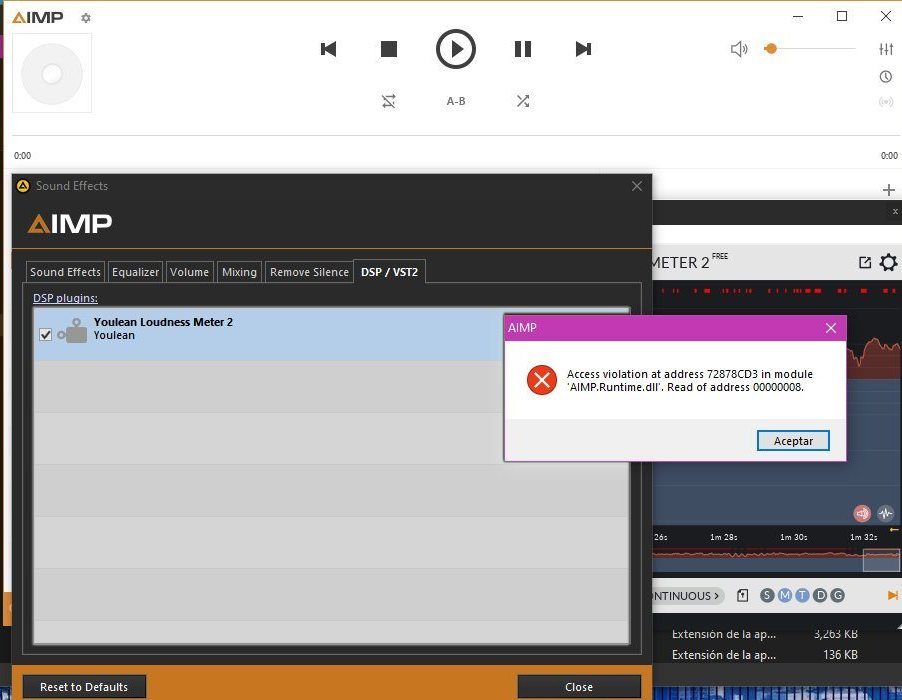This screenshot has height=700, width=902.
Task: Click the album art placeholder
Action: click(52, 73)
